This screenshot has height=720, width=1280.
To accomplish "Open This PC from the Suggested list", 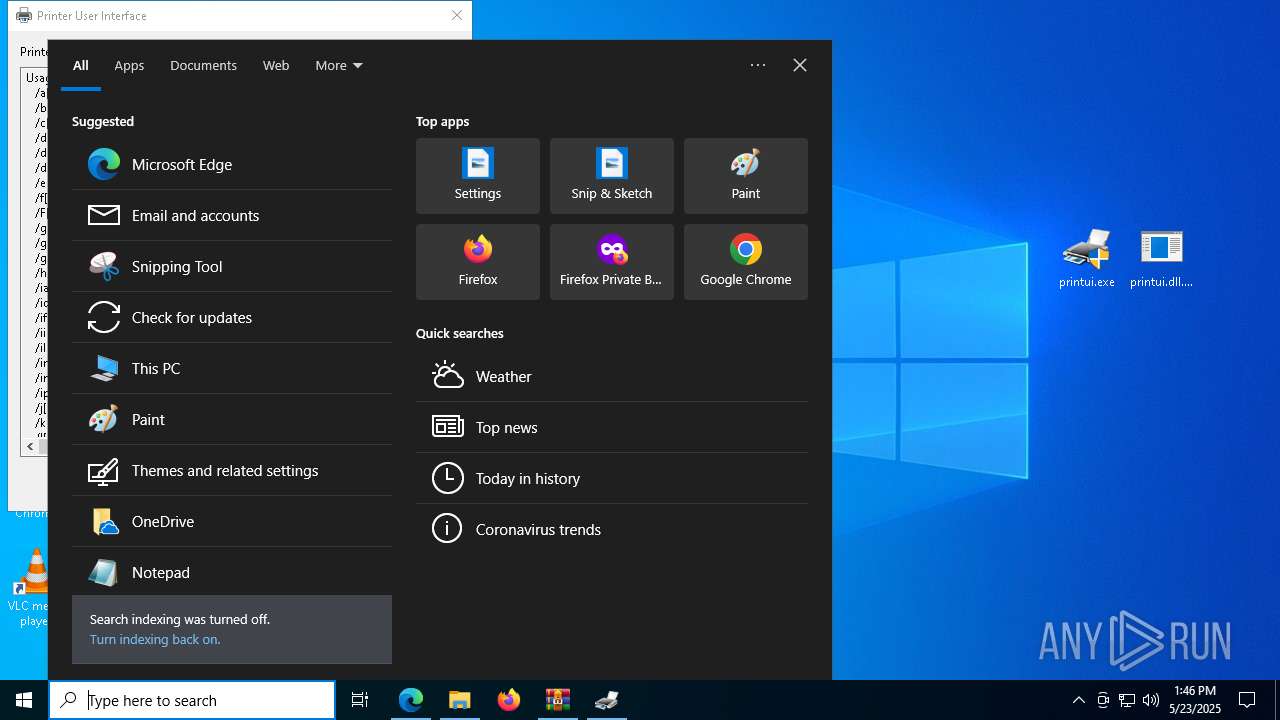I will tap(232, 368).
